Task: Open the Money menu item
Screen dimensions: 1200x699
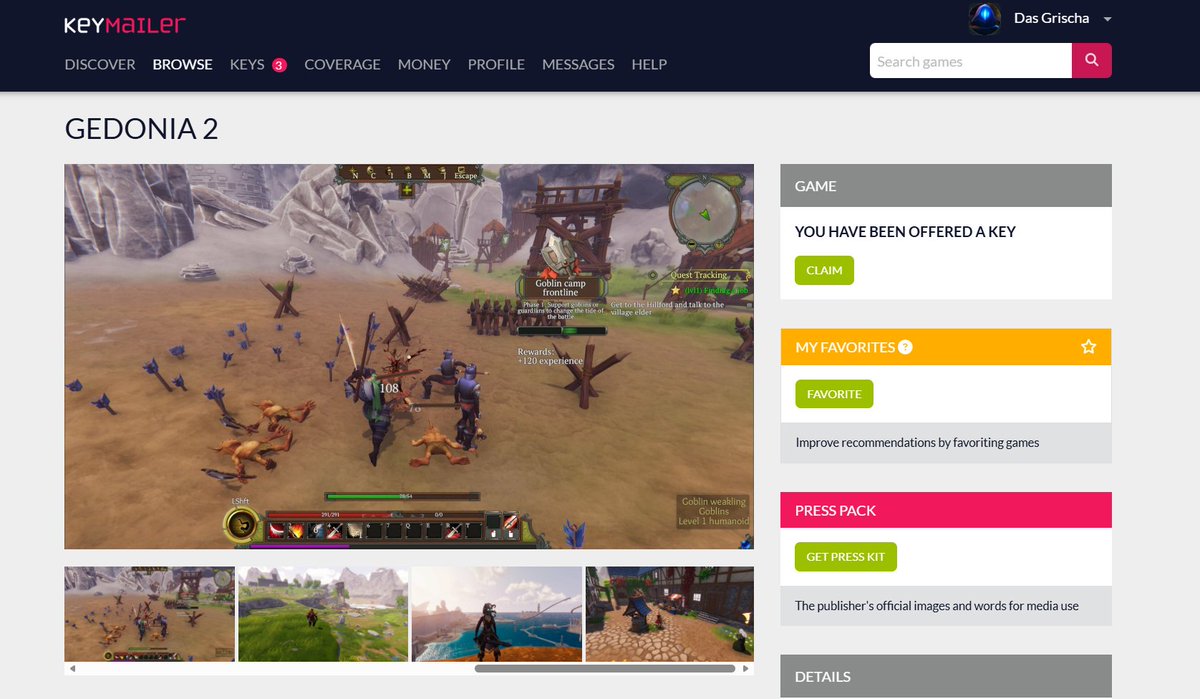Action: (x=424, y=64)
